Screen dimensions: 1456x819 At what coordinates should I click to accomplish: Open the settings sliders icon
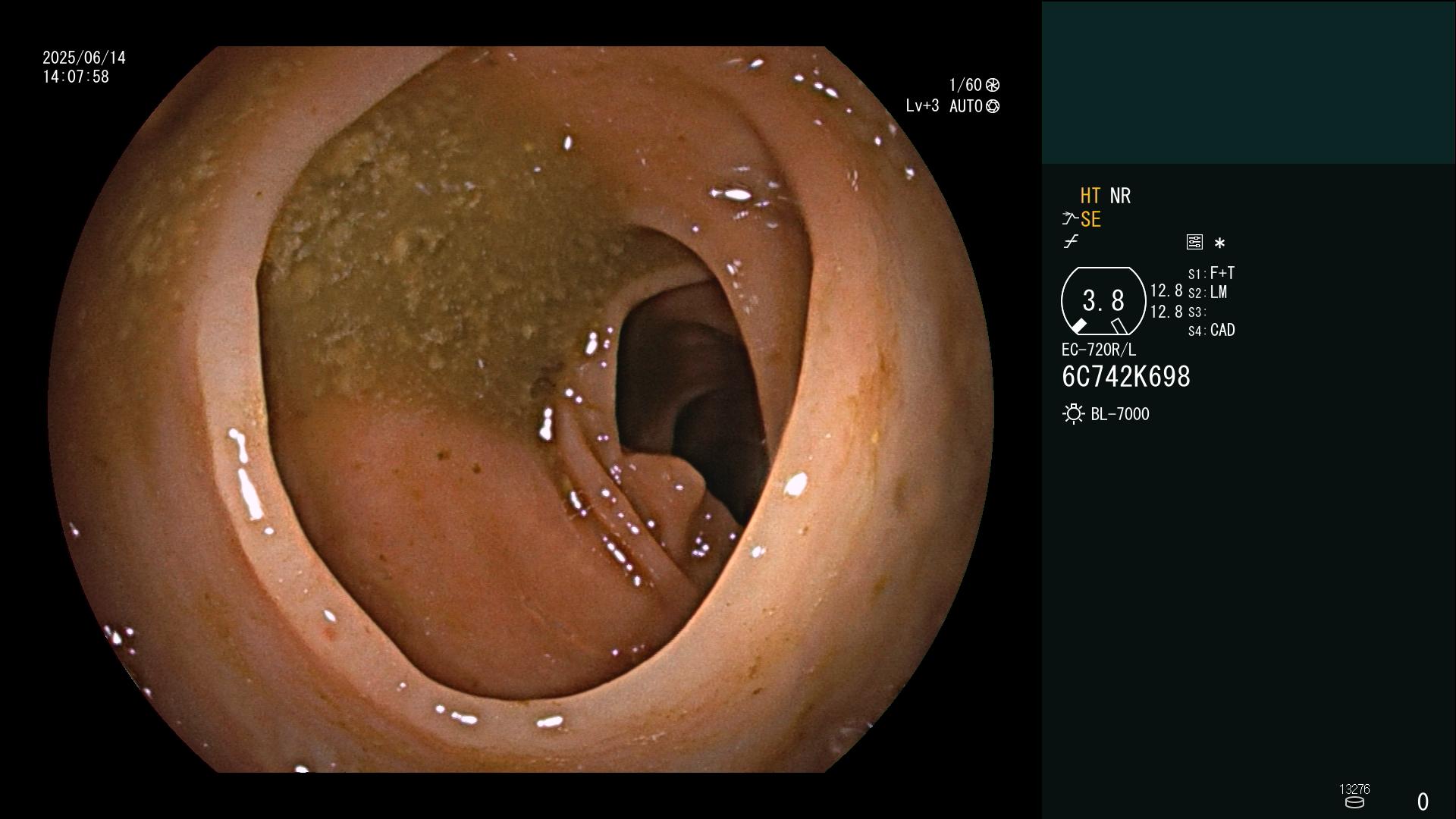click(x=1194, y=242)
